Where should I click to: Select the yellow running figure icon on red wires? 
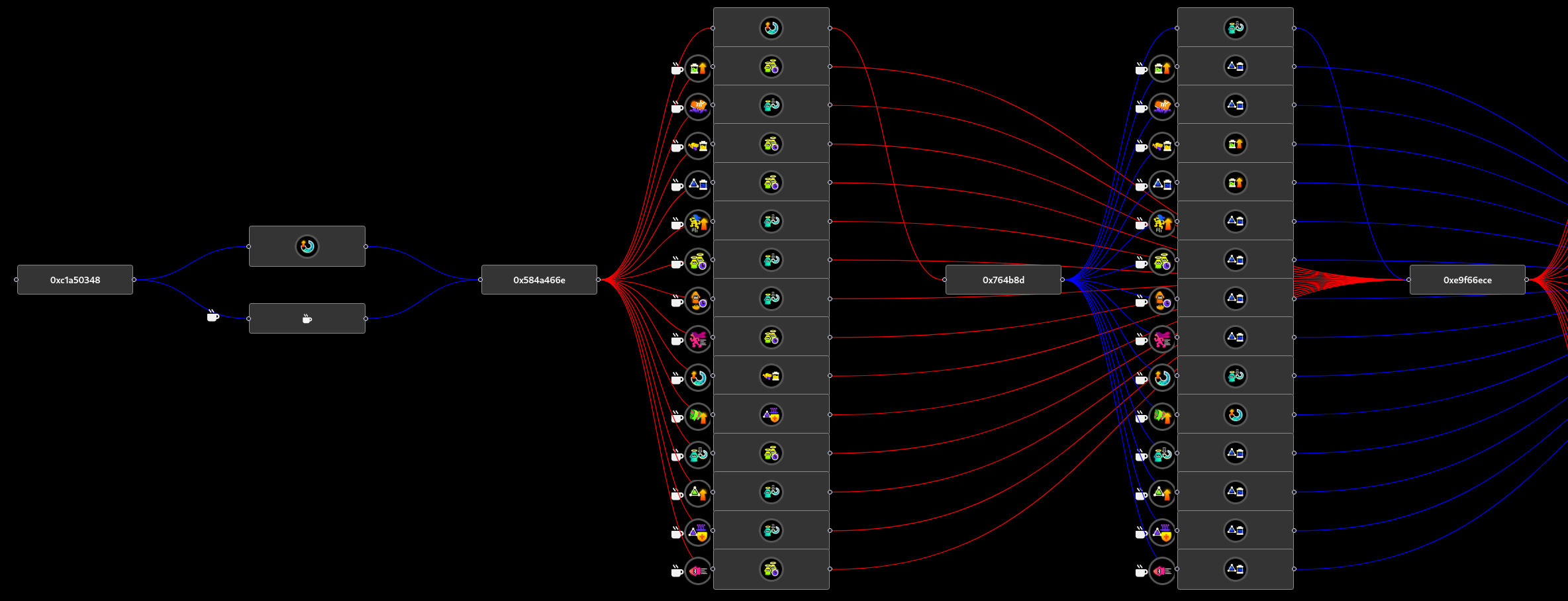[x=698, y=222]
